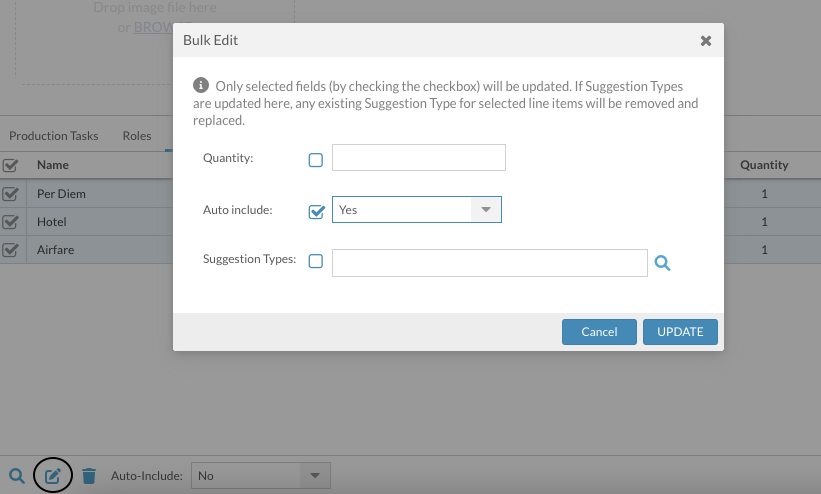This screenshot has width=821, height=494.
Task: Enable the Quantity field checkbox
Action: (316, 159)
